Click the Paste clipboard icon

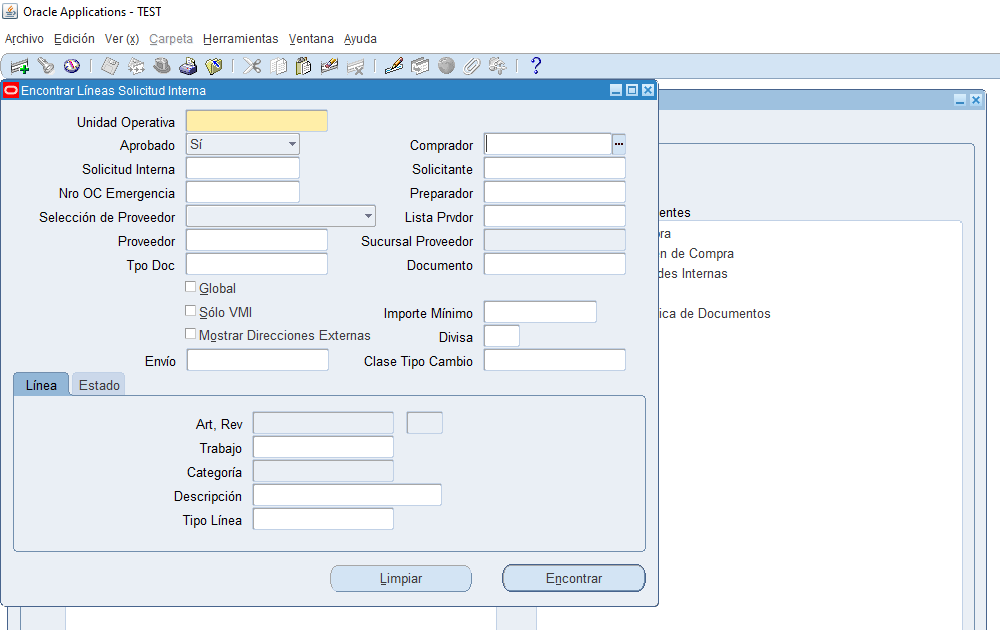coord(304,66)
